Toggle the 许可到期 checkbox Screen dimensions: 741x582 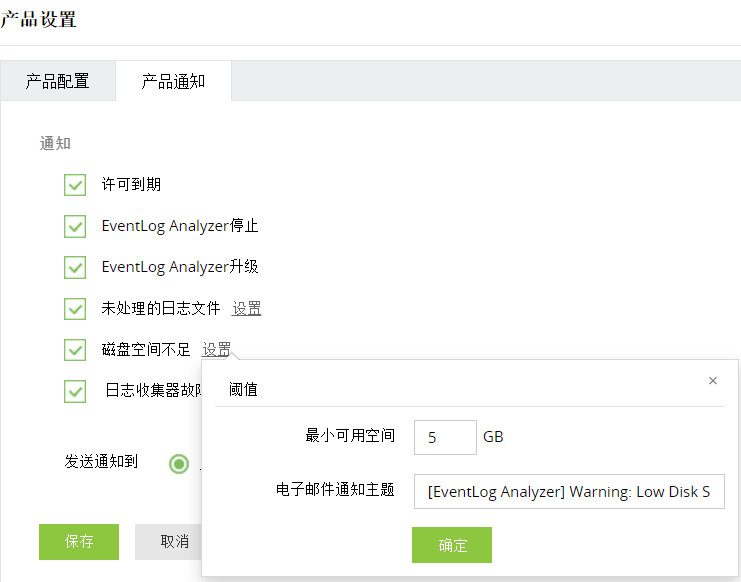(74, 185)
